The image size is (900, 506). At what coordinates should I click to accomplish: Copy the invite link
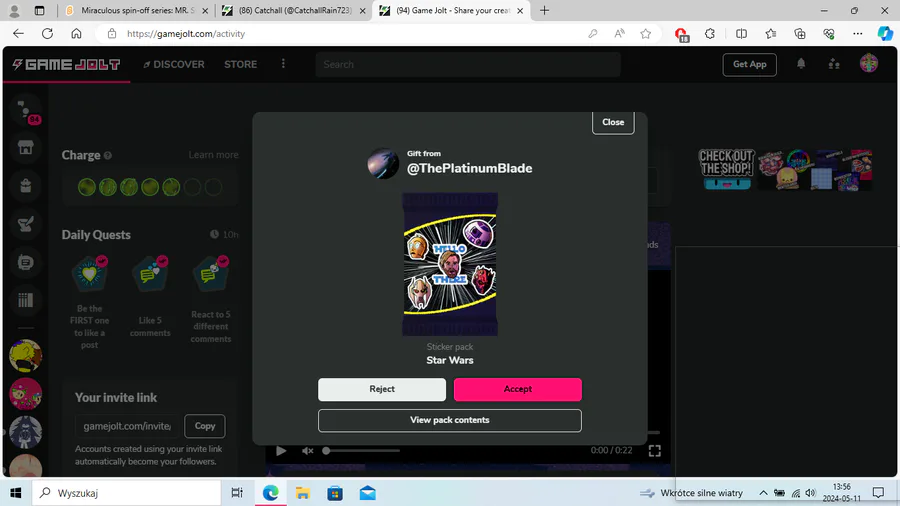pyautogui.click(x=204, y=426)
